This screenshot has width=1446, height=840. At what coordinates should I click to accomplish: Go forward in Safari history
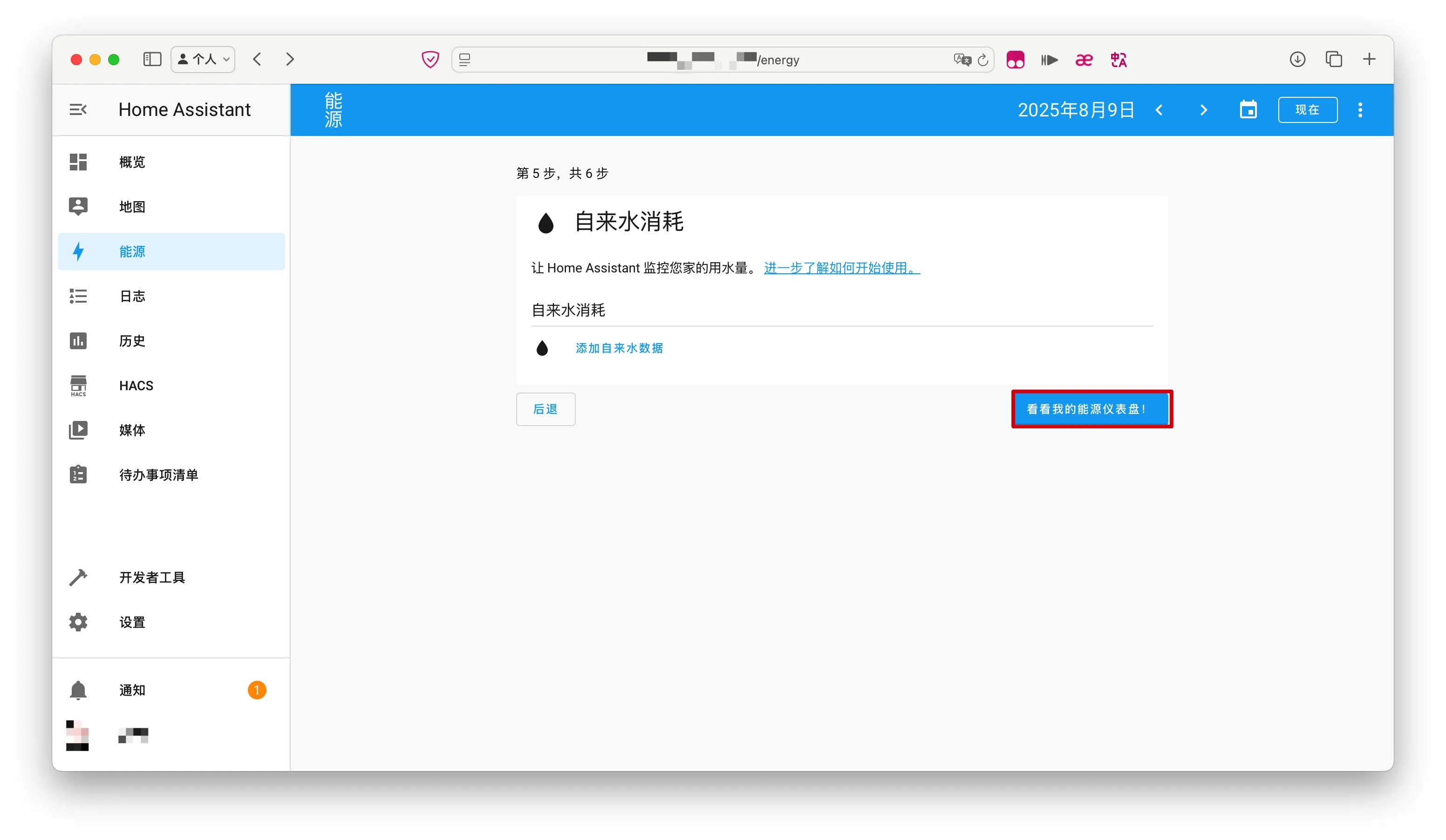[290, 59]
